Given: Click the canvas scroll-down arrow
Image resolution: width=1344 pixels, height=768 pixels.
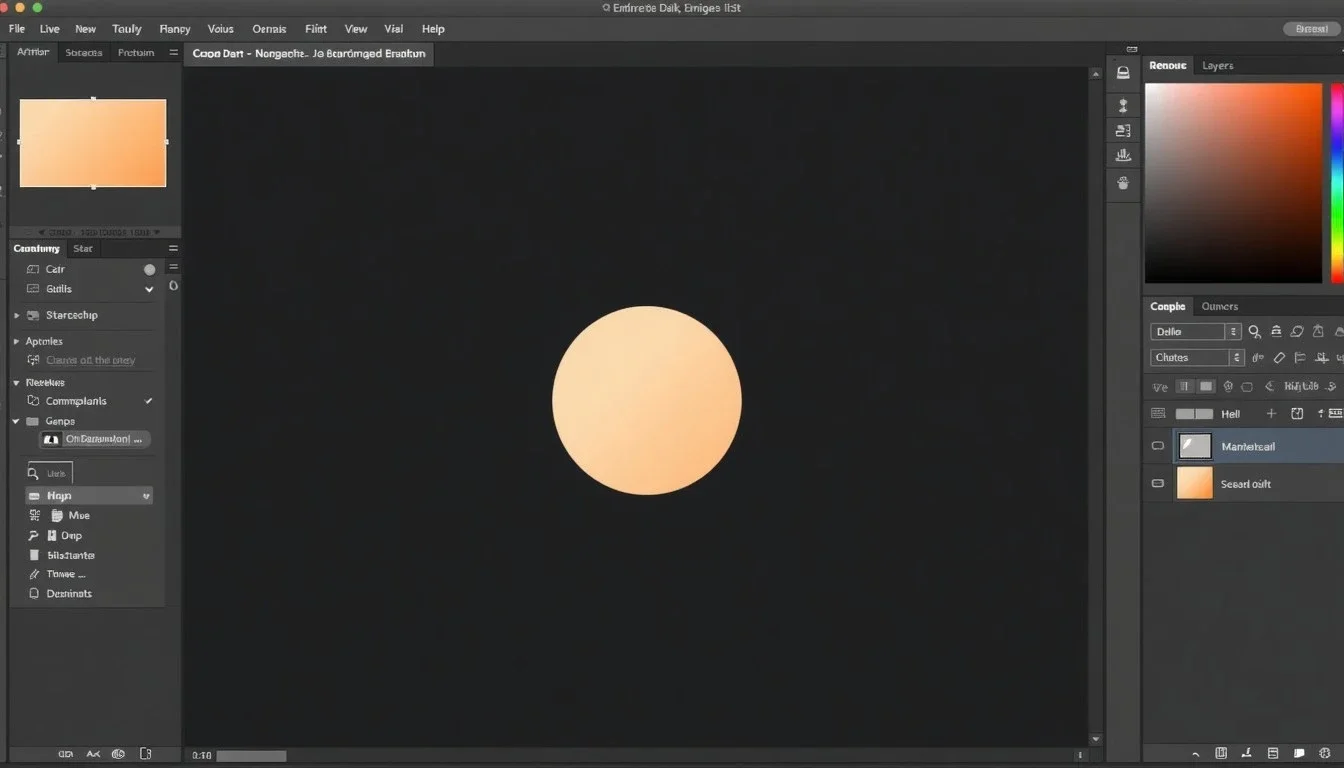Looking at the screenshot, I should click(x=1095, y=739).
